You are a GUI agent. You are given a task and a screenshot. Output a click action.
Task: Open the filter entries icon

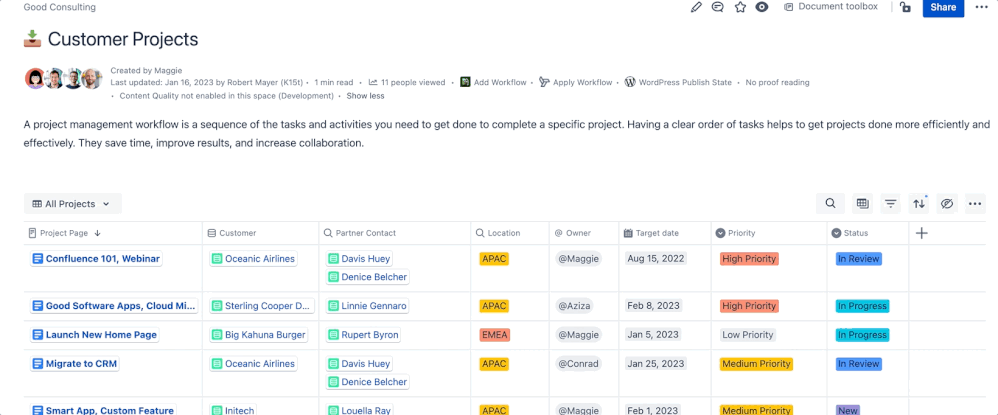coord(890,204)
